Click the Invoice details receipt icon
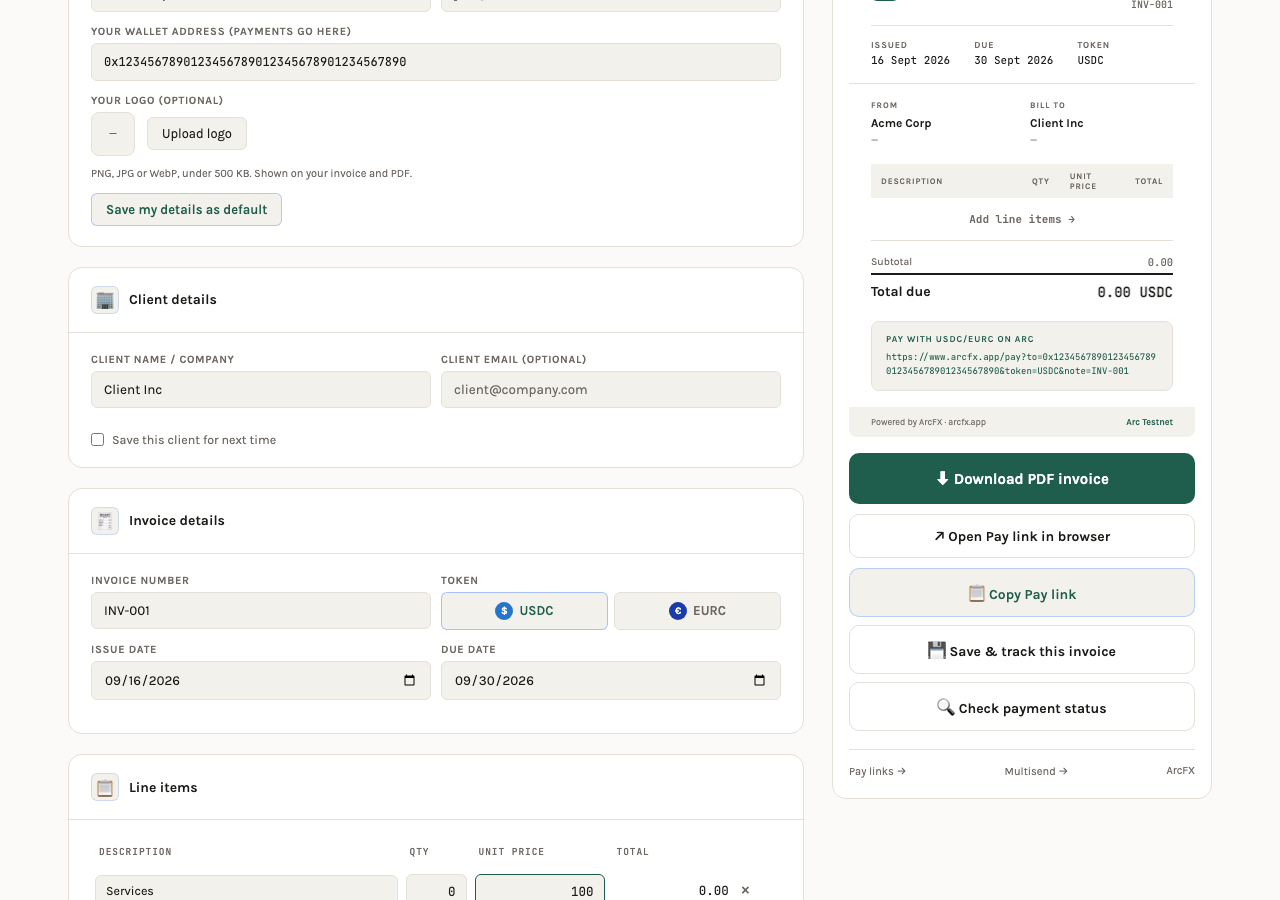This screenshot has width=1280, height=900. click(105, 521)
